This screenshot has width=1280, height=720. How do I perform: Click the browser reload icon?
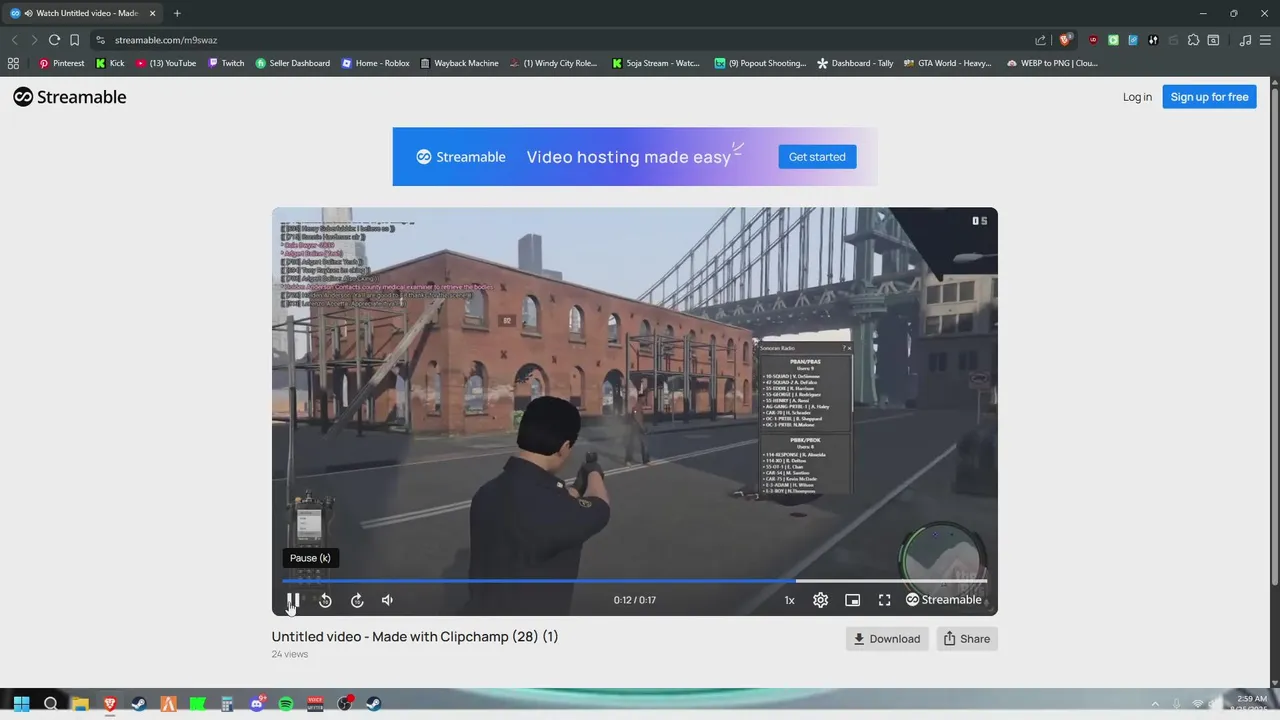point(54,40)
